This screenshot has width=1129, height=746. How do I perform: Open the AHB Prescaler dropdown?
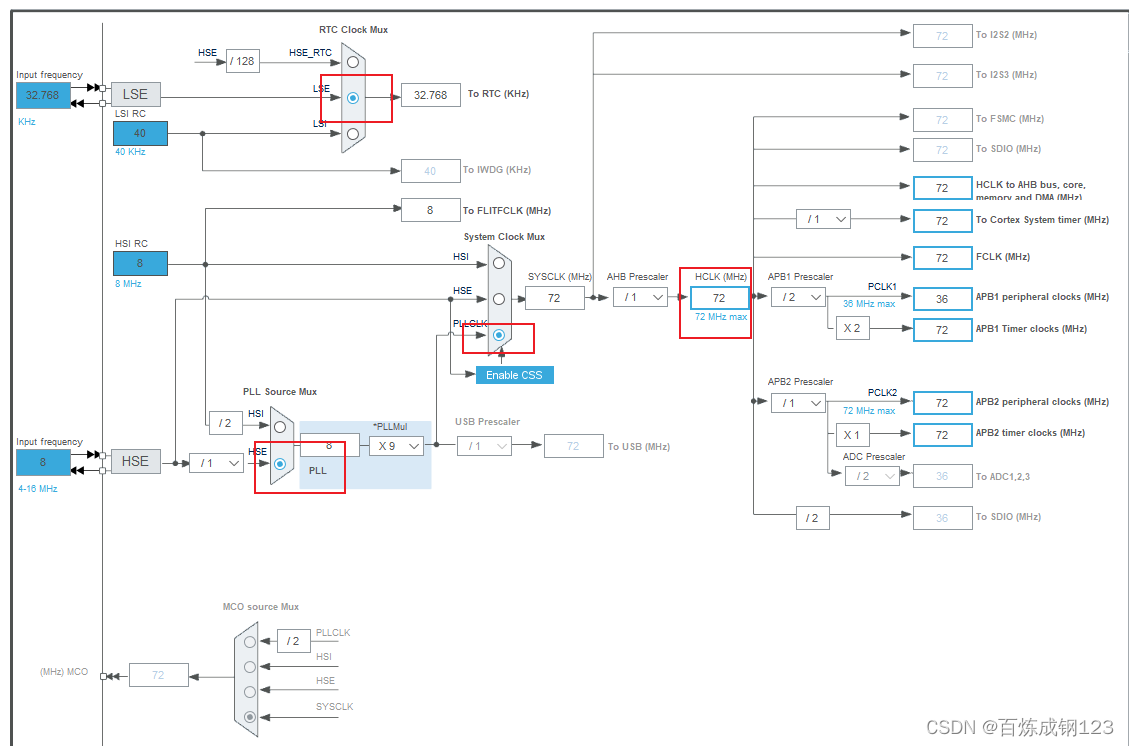640,297
